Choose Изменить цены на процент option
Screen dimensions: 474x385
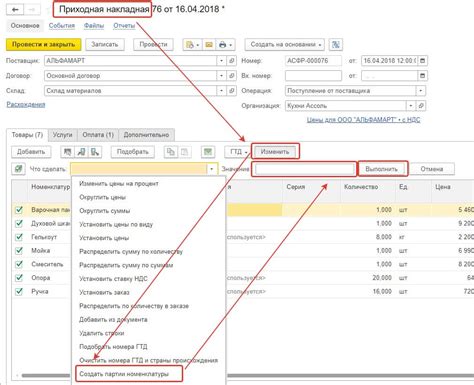click(119, 184)
